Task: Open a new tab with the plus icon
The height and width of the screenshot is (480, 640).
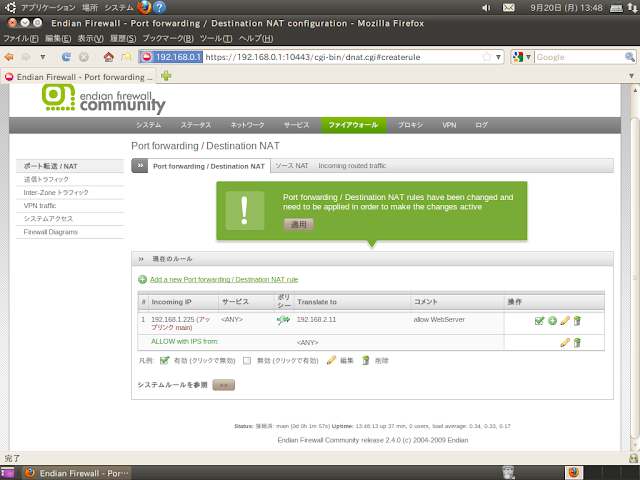Action: point(166,76)
